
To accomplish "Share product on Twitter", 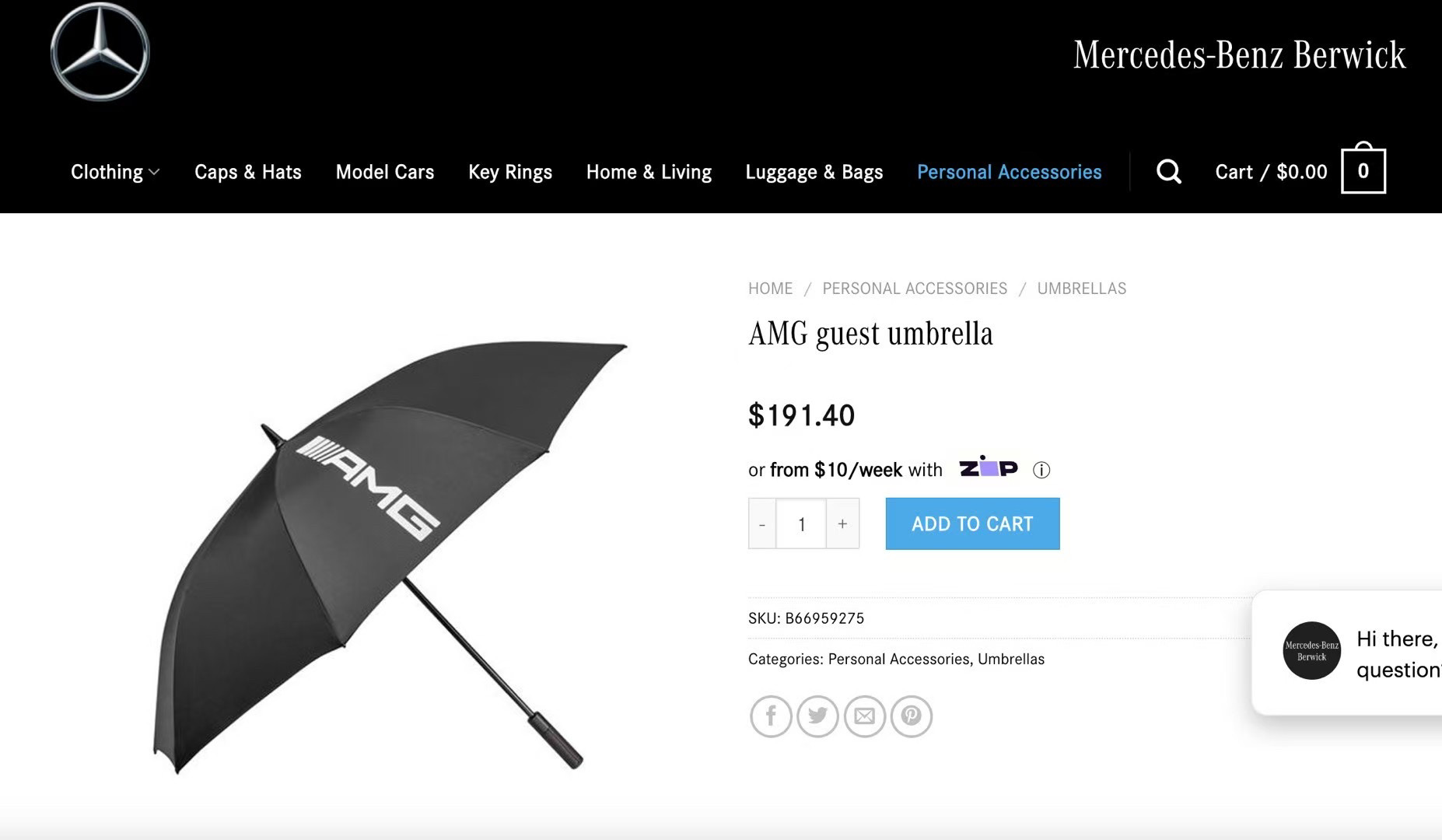I will point(817,716).
